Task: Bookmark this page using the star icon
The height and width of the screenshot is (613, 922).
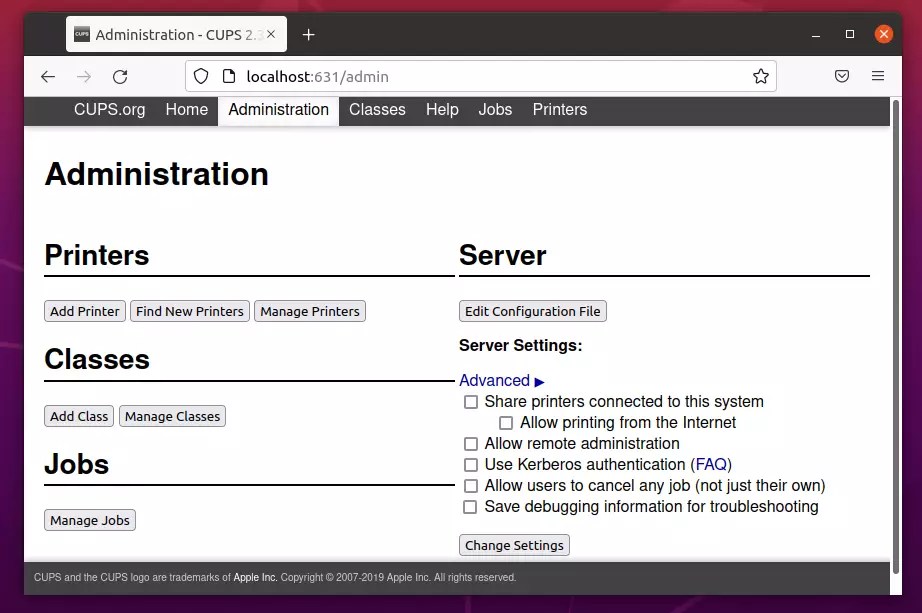Action: coord(760,76)
